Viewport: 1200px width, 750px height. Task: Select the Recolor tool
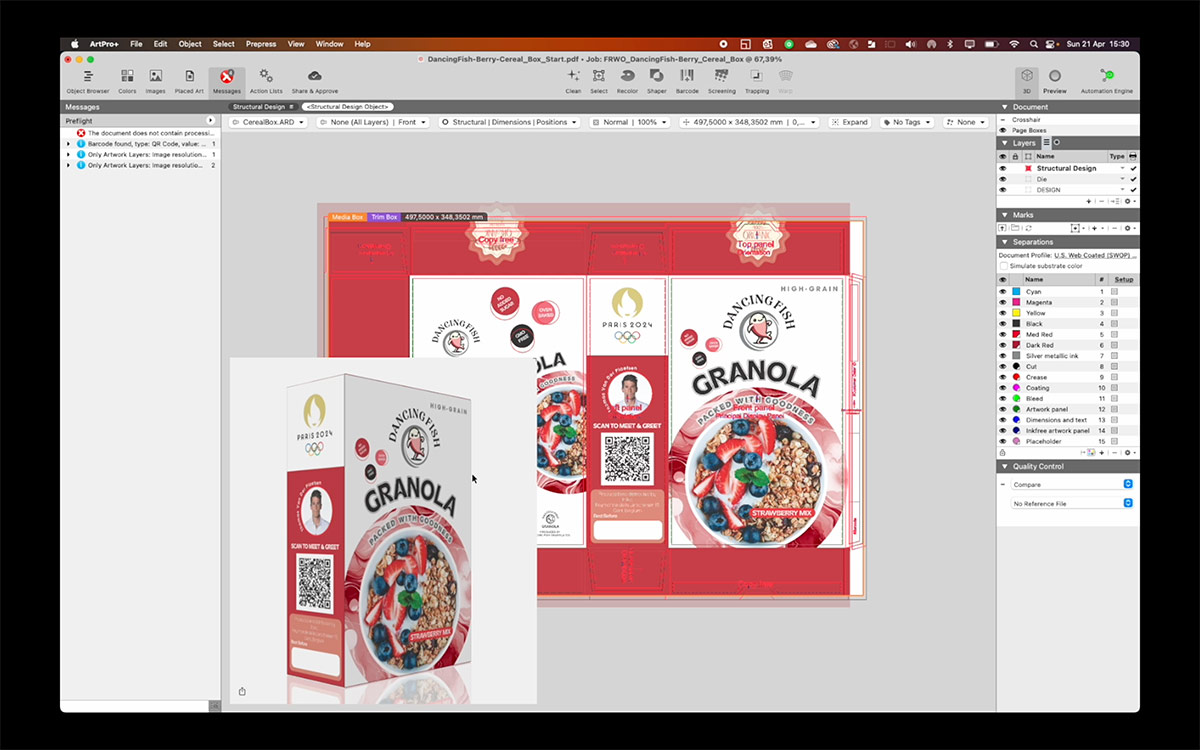(627, 80)
